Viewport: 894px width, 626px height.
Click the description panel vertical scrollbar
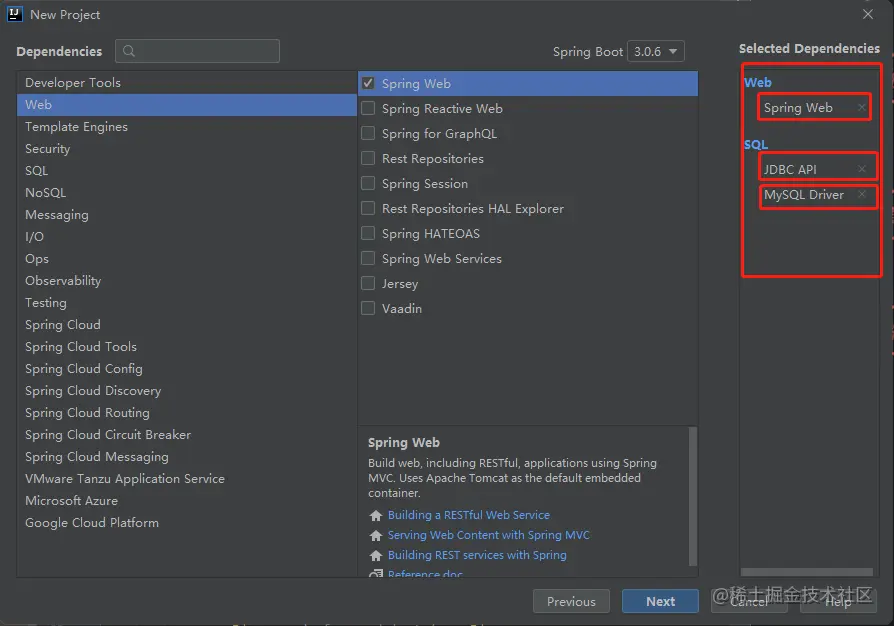pos(693,496)
